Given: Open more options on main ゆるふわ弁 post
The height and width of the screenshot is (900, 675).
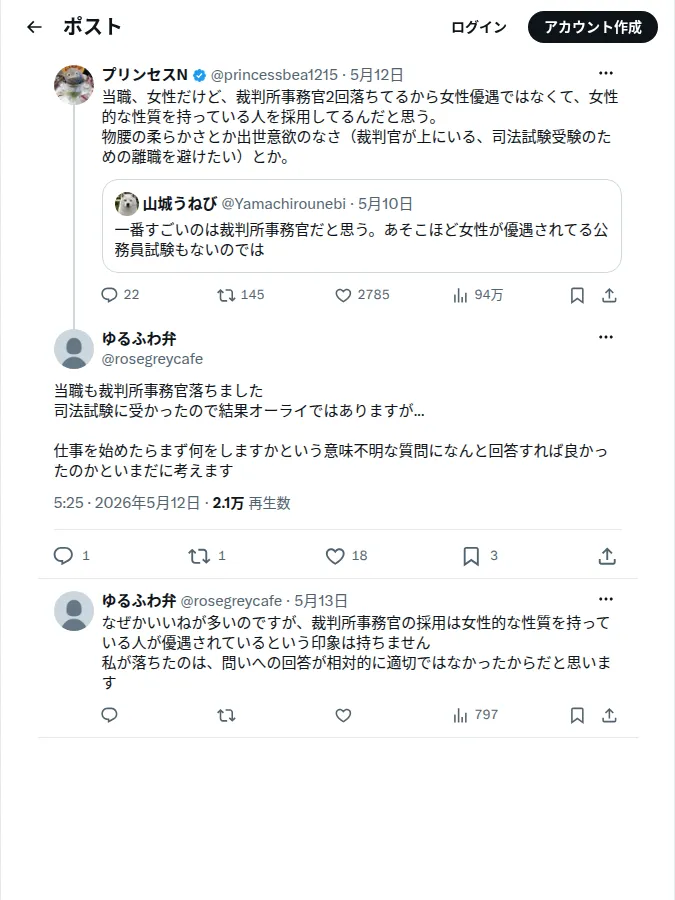Looking at the screenshot, I should click(606, 337).
